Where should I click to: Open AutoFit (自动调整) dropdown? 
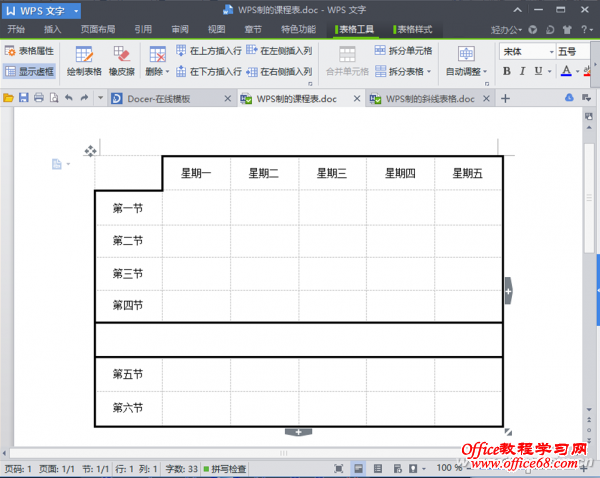pos(466,61)
